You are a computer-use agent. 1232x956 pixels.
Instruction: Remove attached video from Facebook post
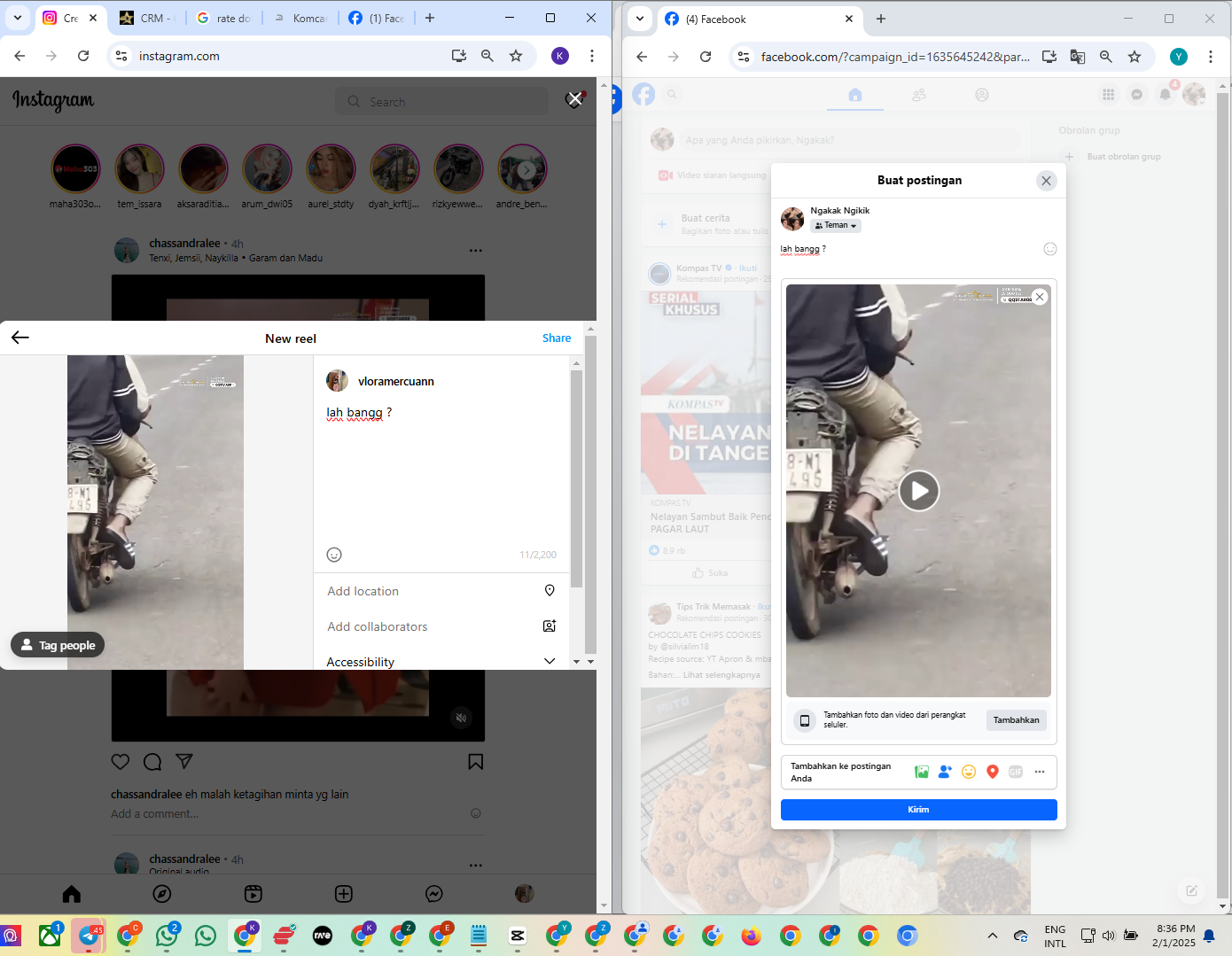pyautogui.click(x=1040, y=297)
